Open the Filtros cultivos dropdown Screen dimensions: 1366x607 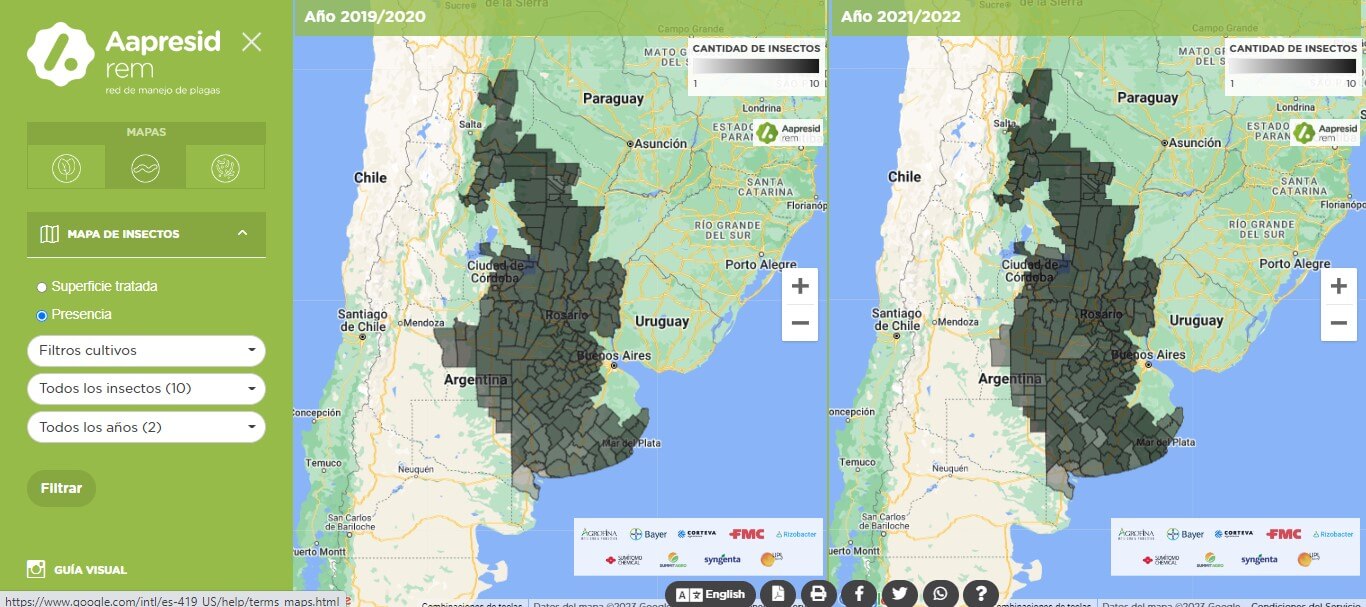(x=146, y=351)
